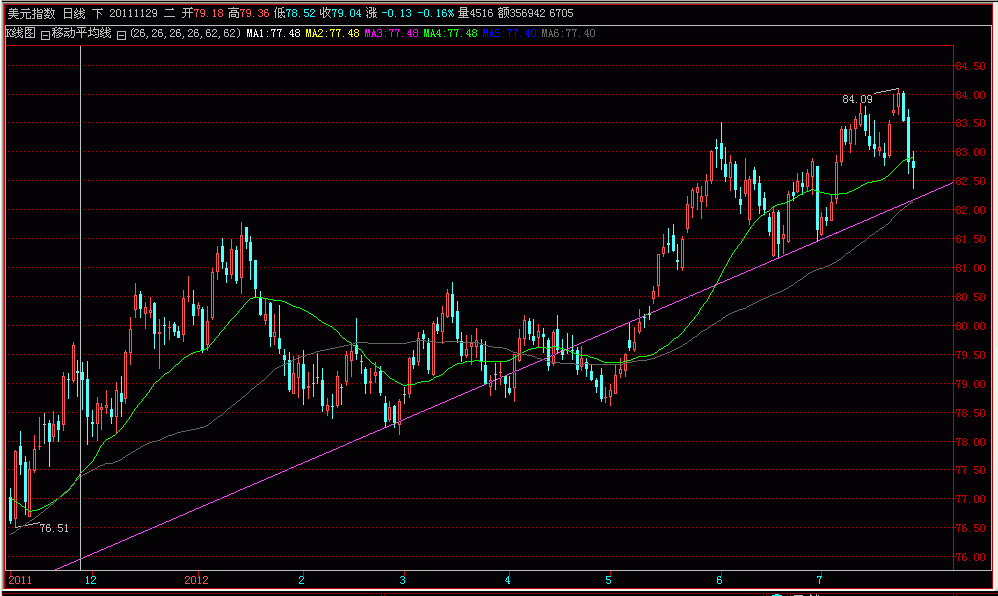Toggle the box before MA parameters (26,26,26,26,62,62)
The height and width of the screenshot is (596, 998).
pos(122,35)
